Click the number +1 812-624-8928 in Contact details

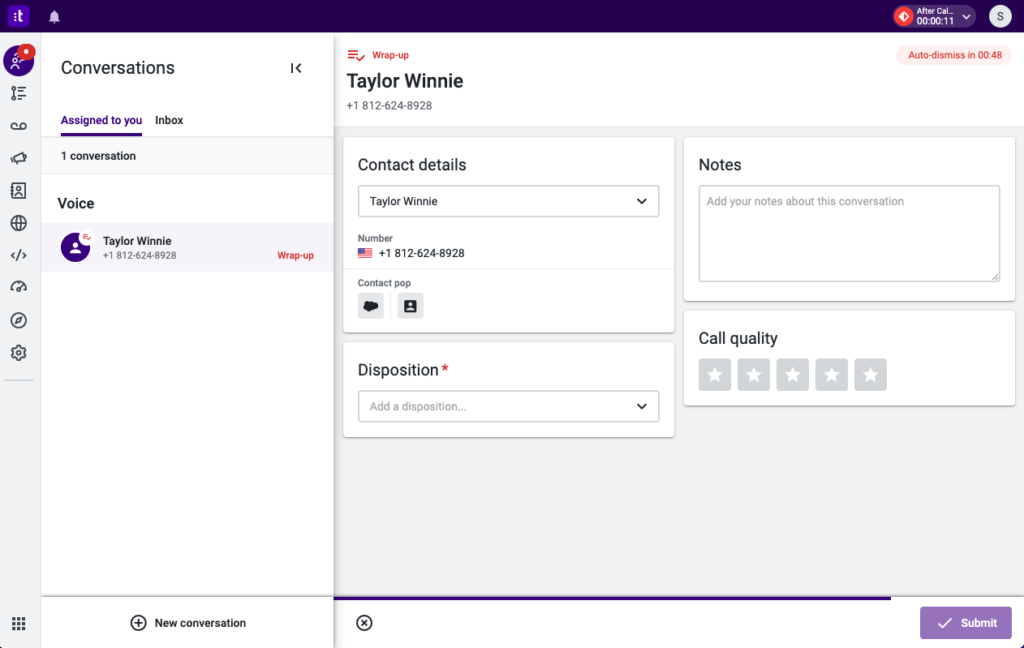pos(421,253)
